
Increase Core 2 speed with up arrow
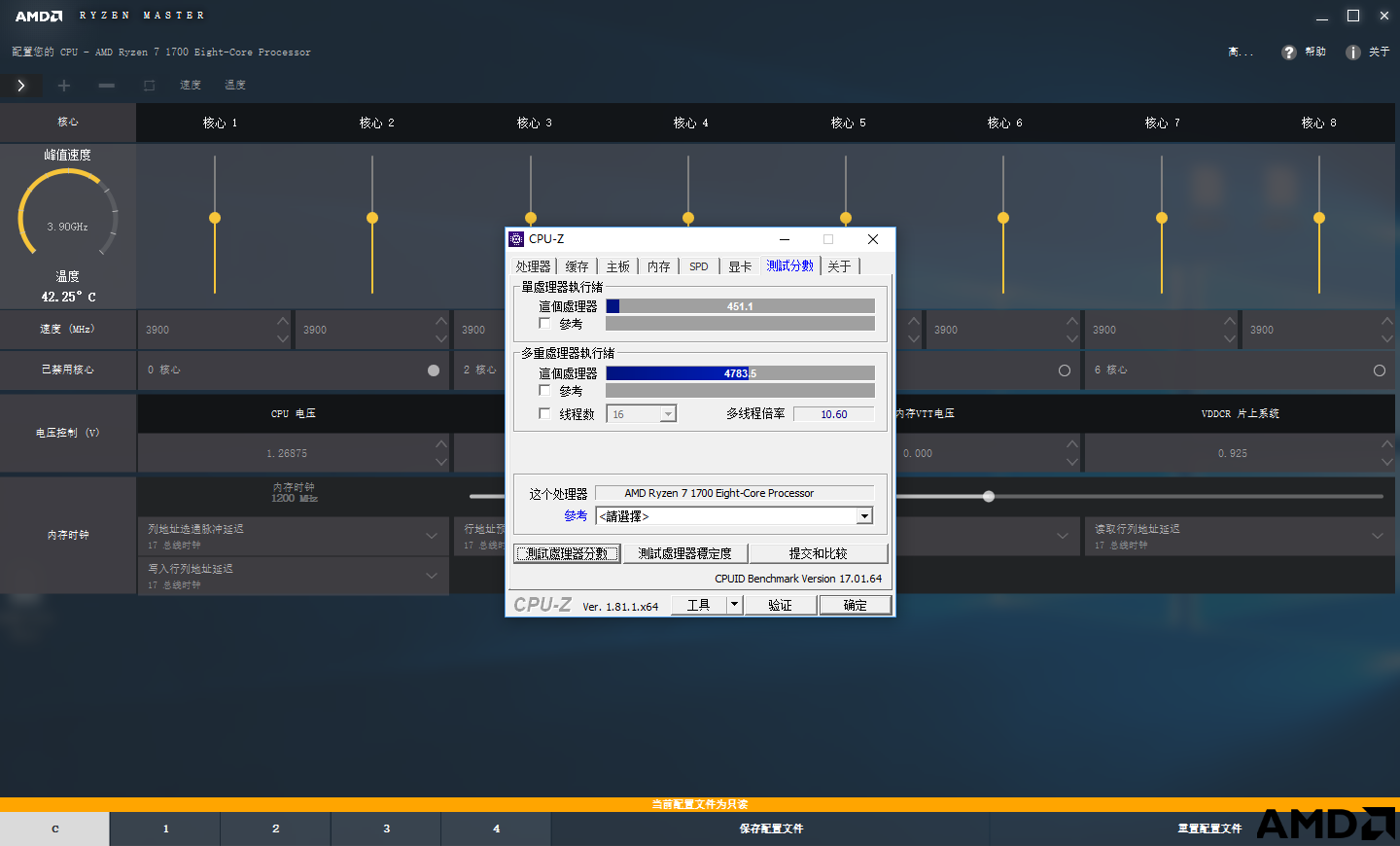point(441,321)
